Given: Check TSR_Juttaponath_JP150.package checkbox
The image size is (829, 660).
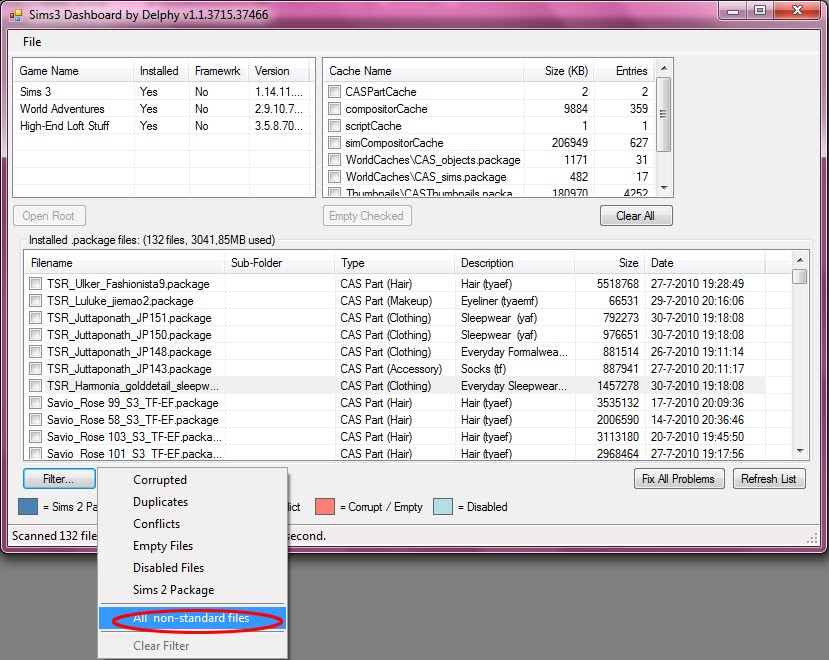Looking at the screenshot, I should pos(35,334).
